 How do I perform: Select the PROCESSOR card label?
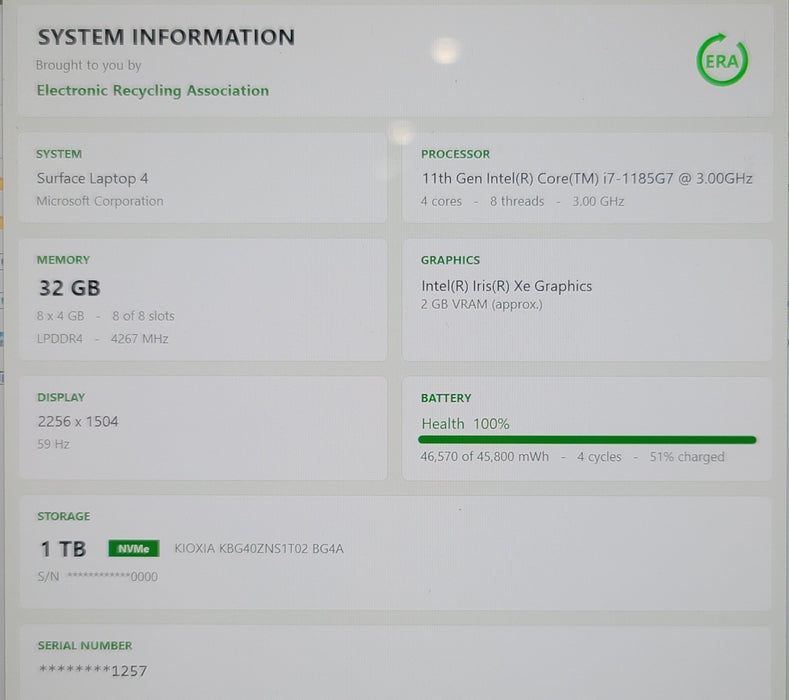click(x=455, y=154)
